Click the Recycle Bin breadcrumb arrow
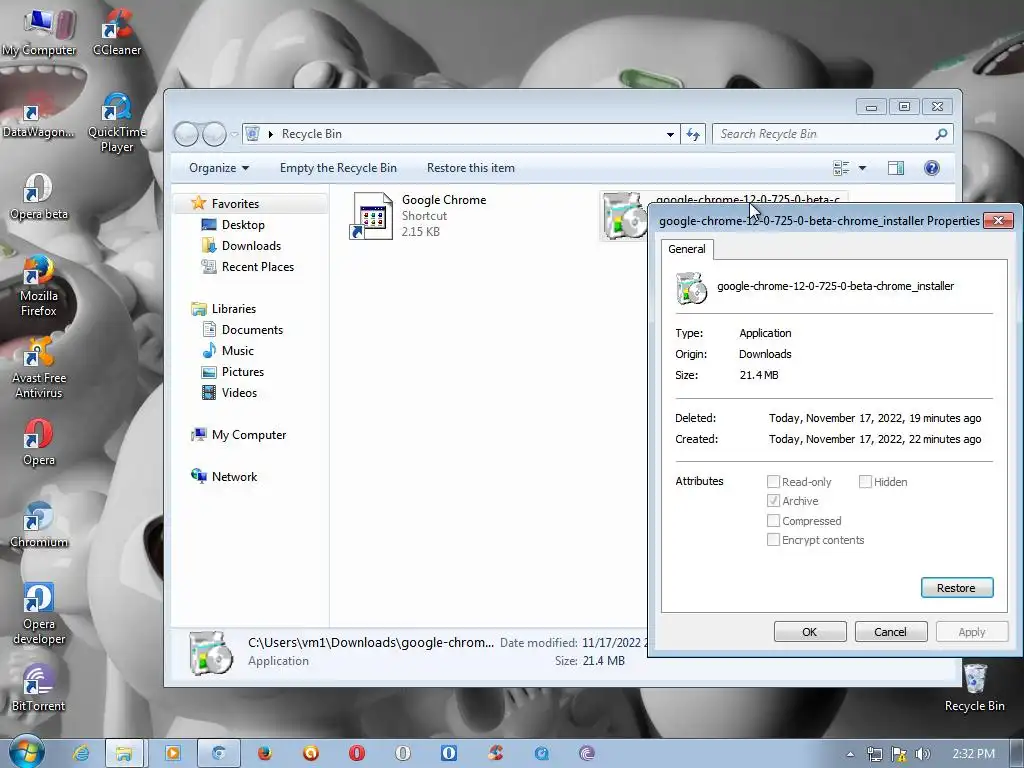 (x=270, y=134)
